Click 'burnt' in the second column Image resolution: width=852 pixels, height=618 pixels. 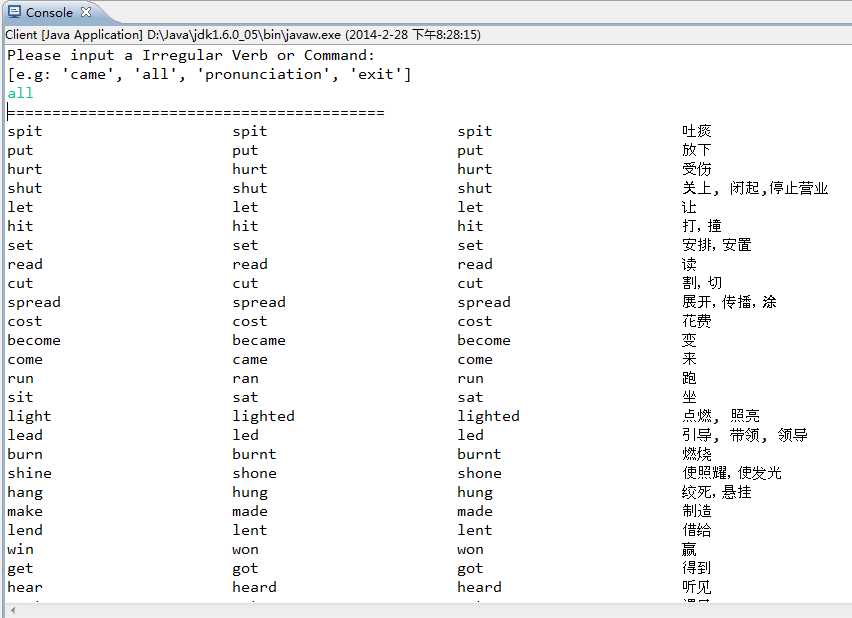(254, 454)
